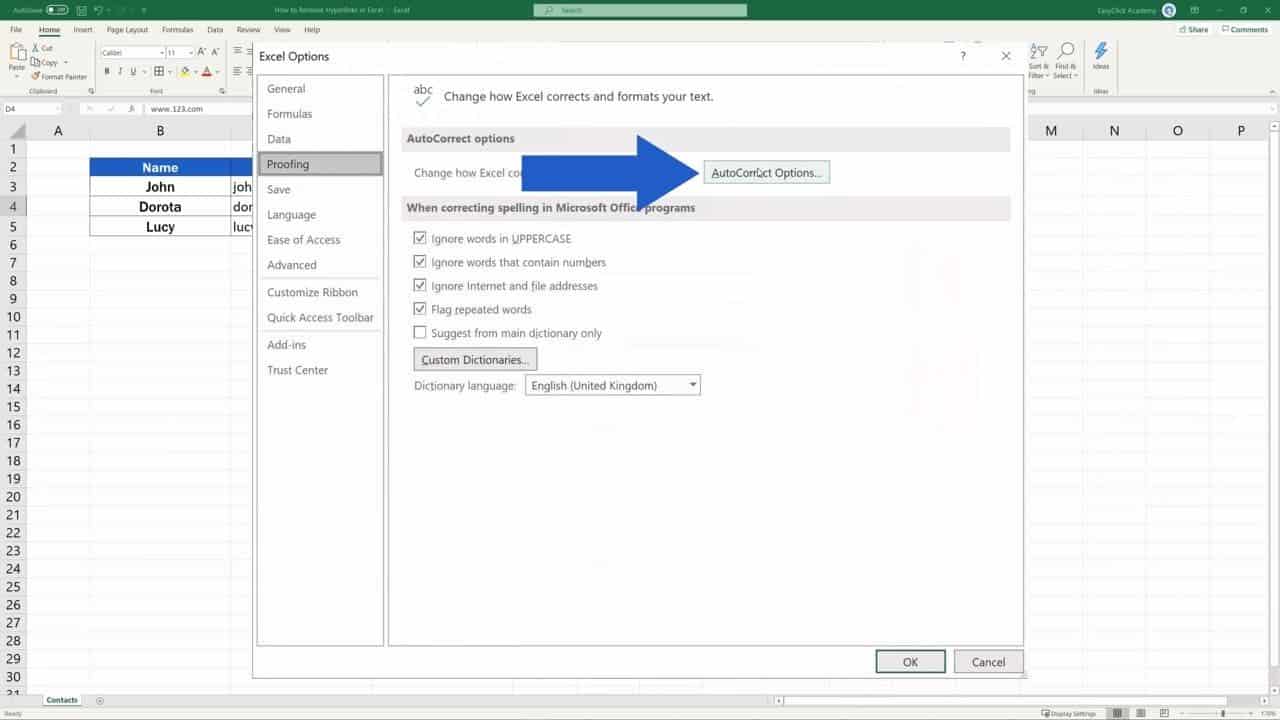Select Advanced in Excel Options sidebar
The width and height of the screenshot is (1280, 720).
[291, 265]
